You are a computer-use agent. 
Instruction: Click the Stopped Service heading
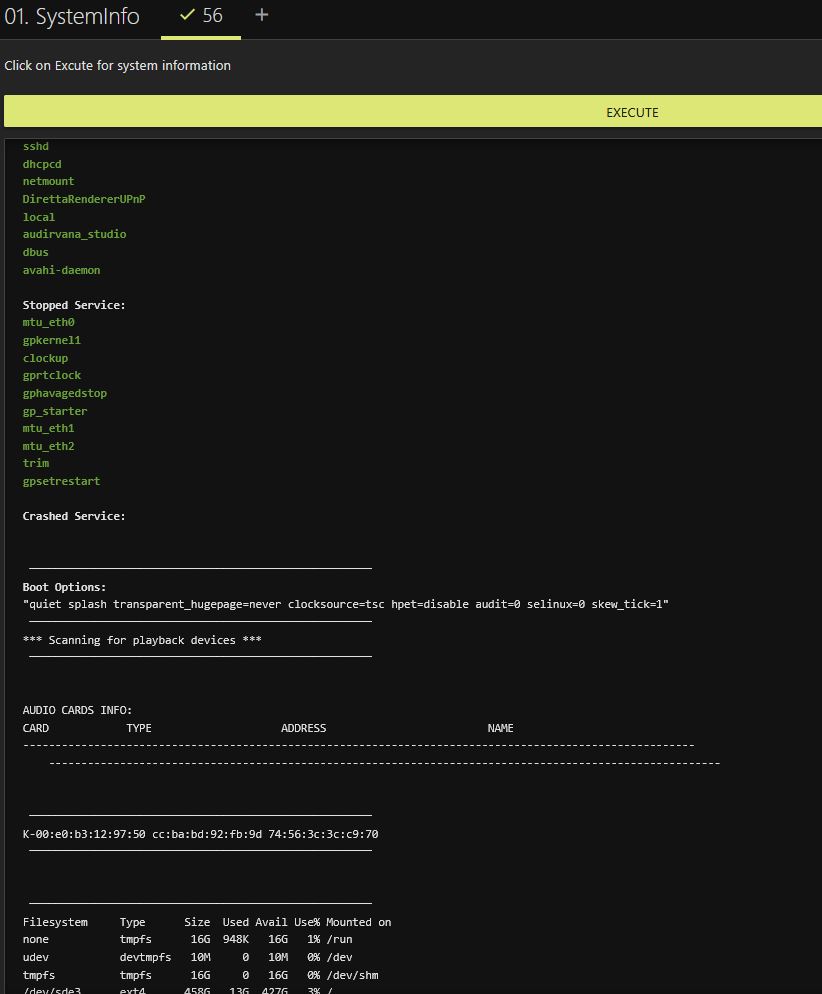coord(74,305)
